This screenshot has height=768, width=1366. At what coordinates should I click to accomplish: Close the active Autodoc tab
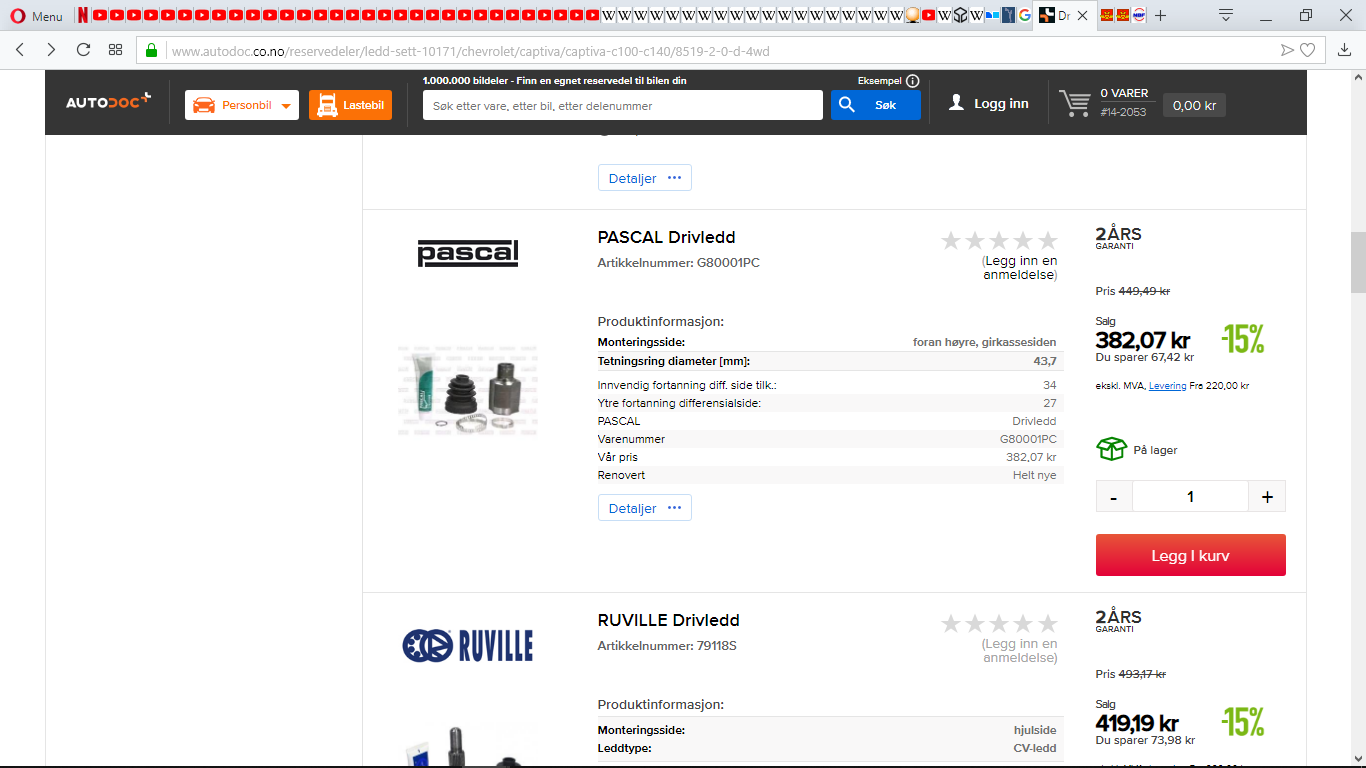(1082, 16)
